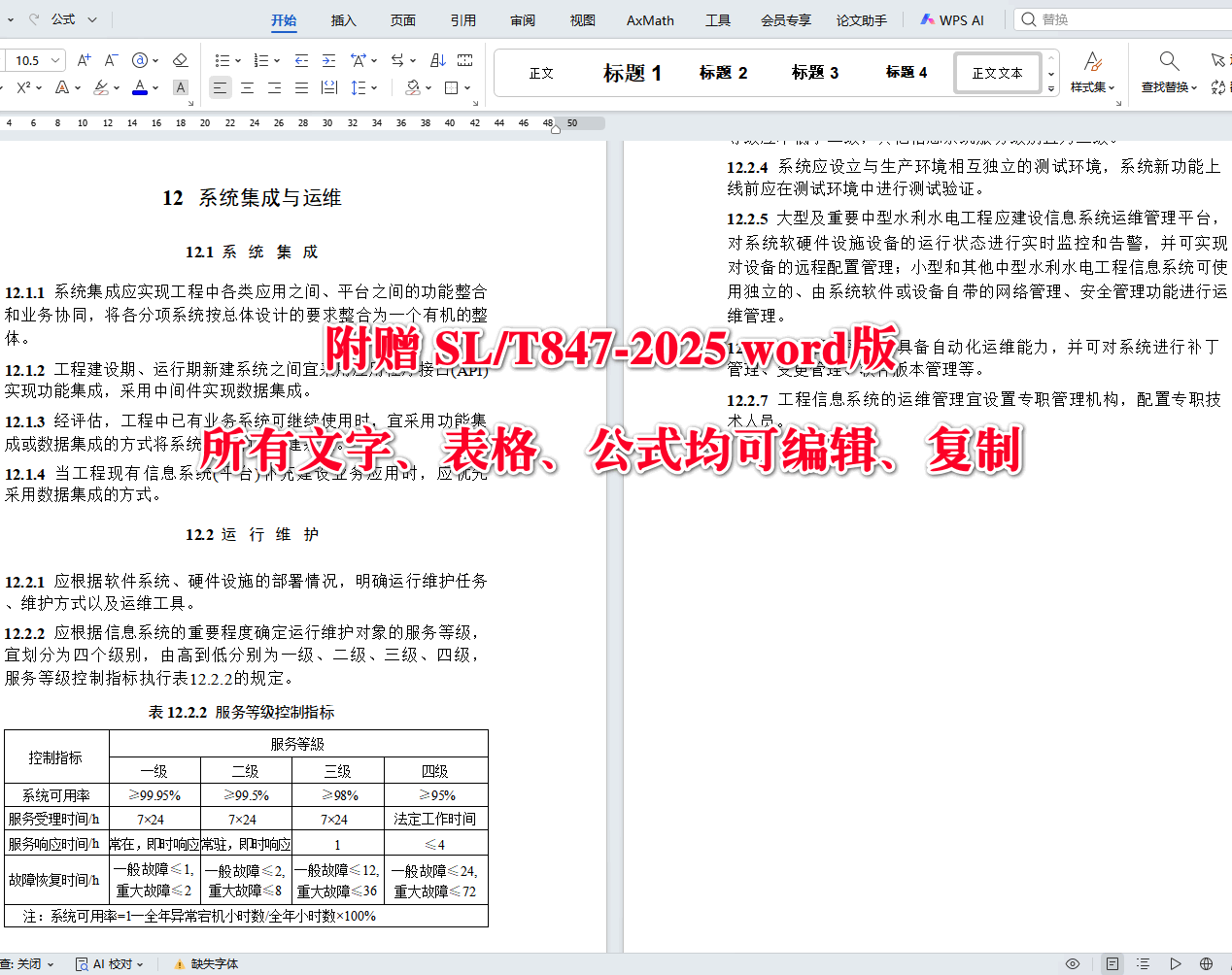Select the 正文文本 style box
The image size is (1232, 975).
[x=997, y=72]
